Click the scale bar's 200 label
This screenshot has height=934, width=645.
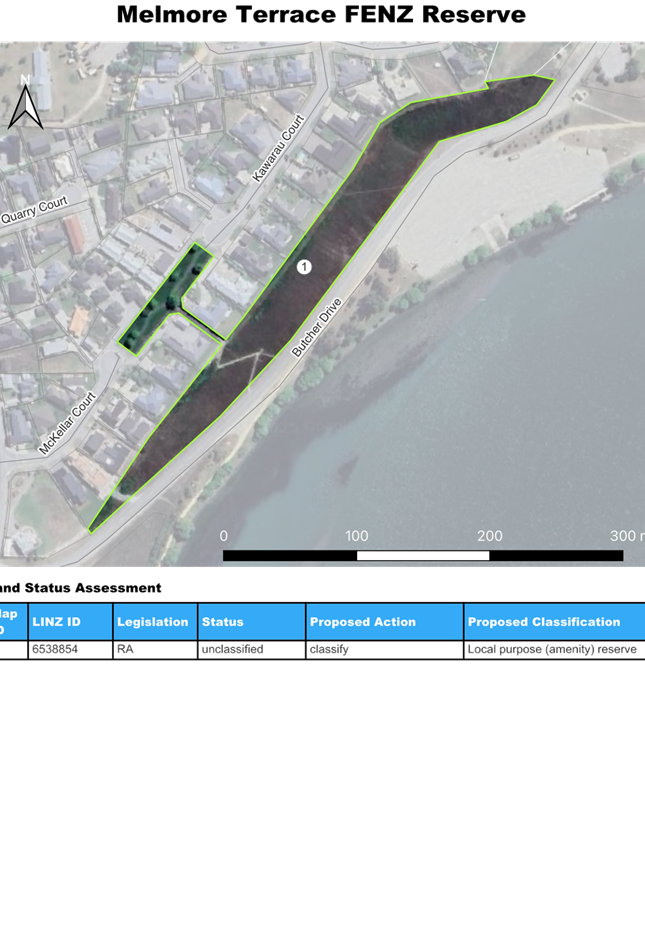coord(489,536)
